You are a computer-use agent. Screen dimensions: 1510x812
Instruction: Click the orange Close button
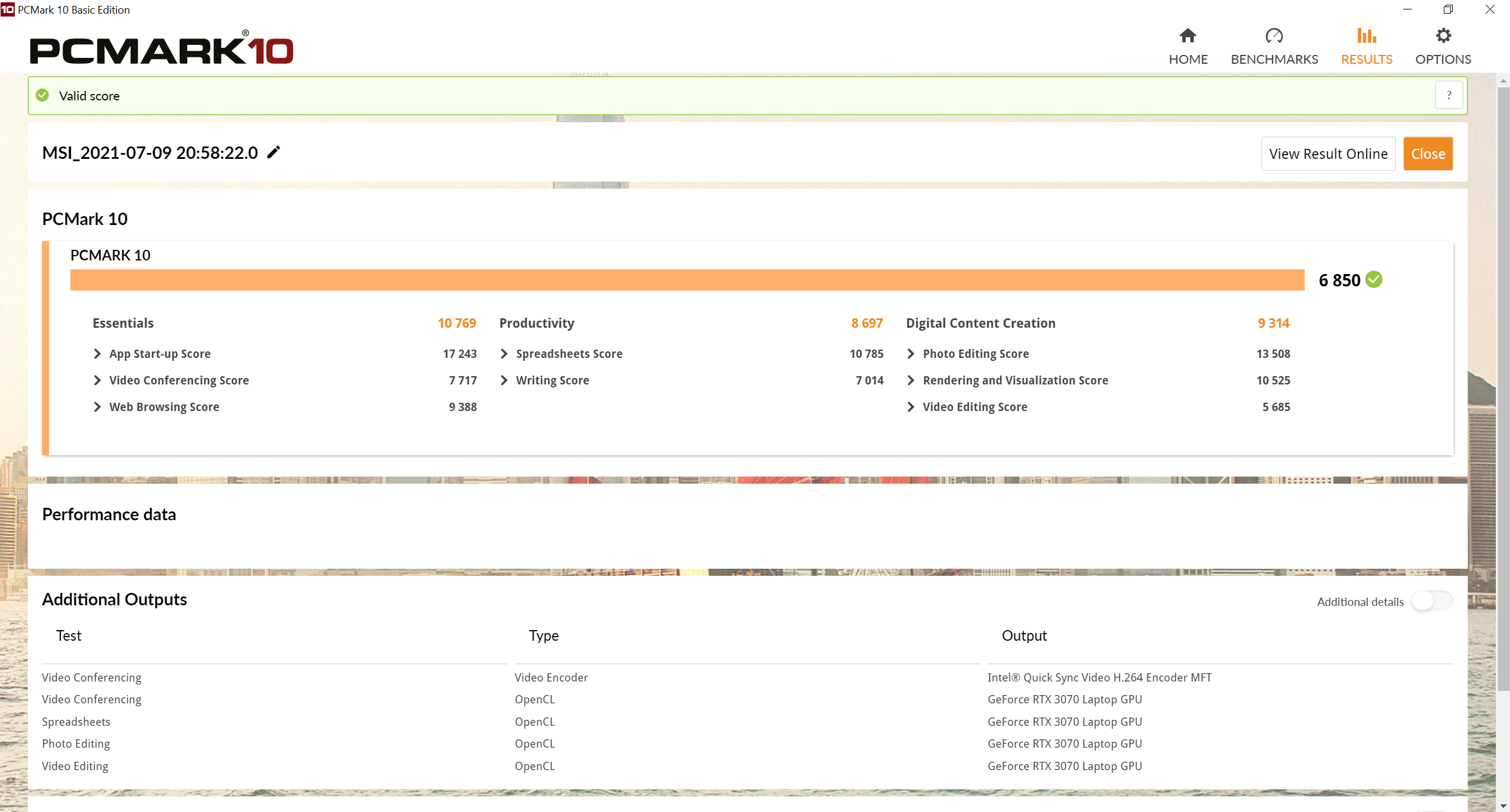pos(1428,154)
